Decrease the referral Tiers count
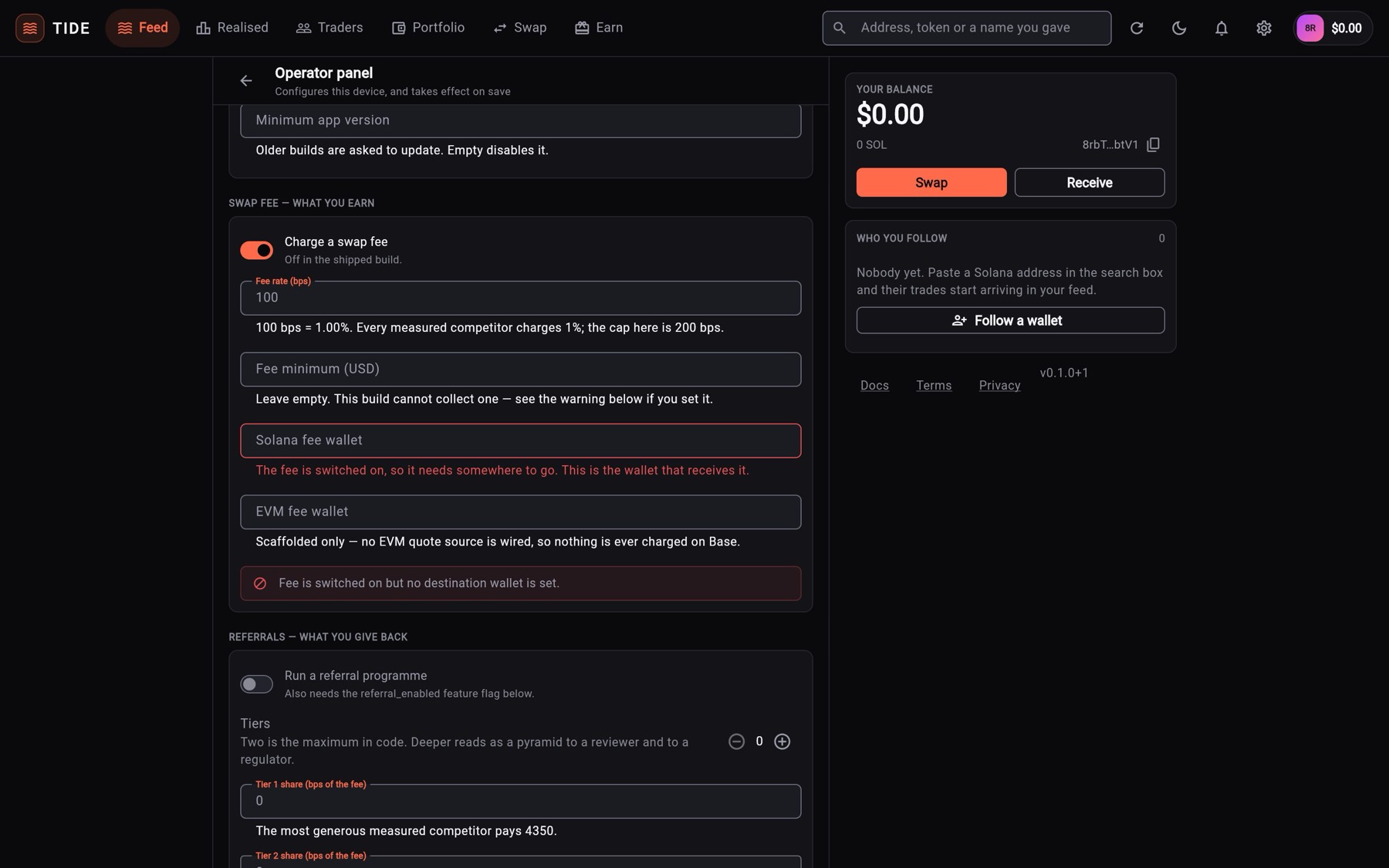1389x868 pixels. pos(737,741)
